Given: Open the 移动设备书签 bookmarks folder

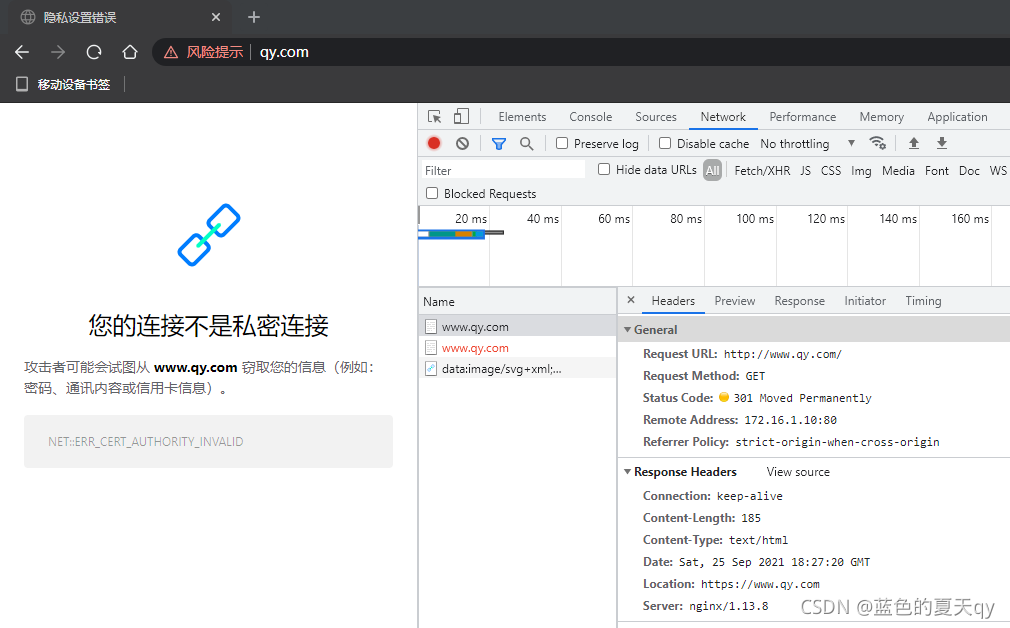Looking at the screenshot, I should (x=63, y=84).
